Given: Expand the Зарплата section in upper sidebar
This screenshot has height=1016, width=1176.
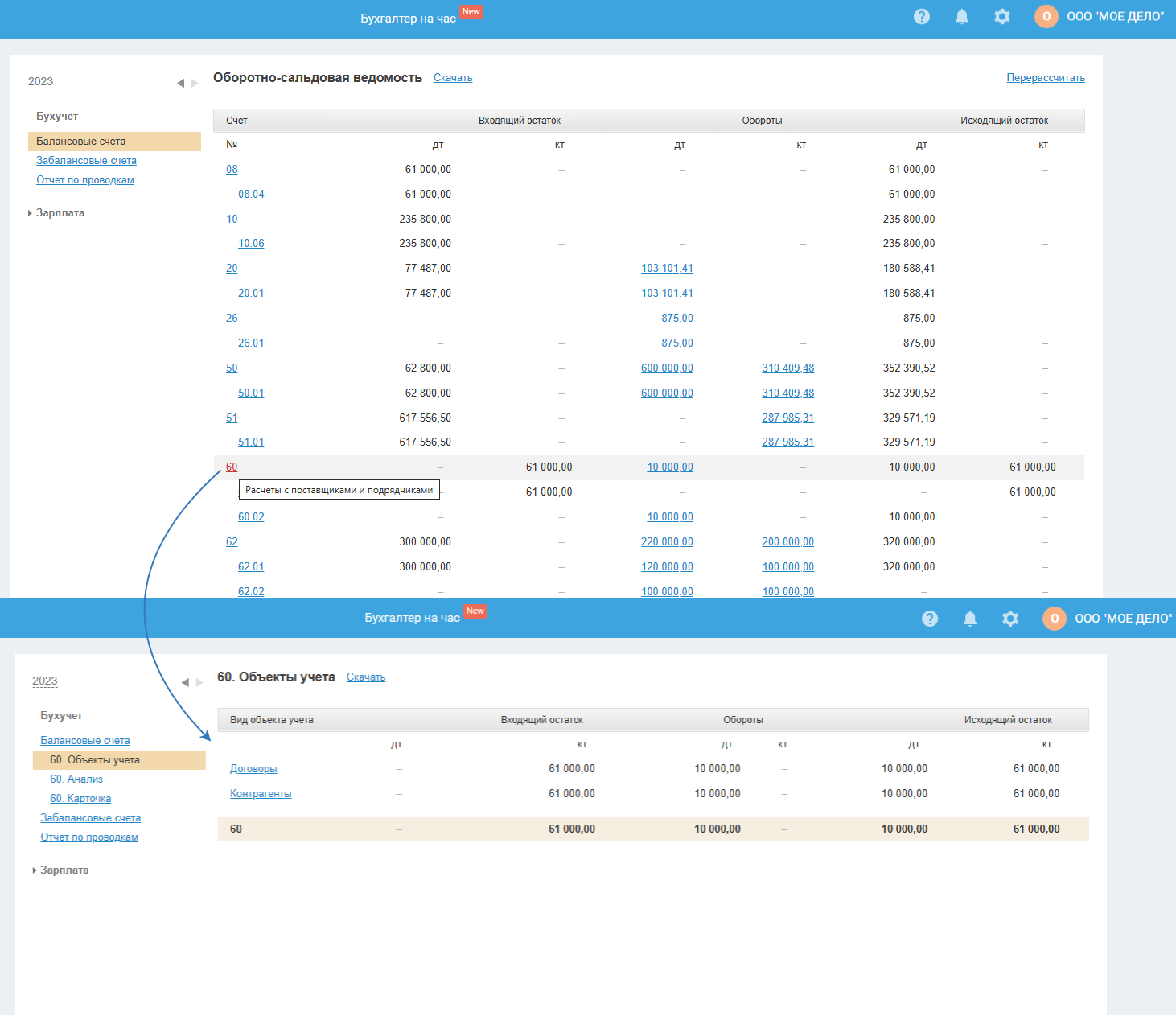Looking at the screenshot, I should 56,213.
